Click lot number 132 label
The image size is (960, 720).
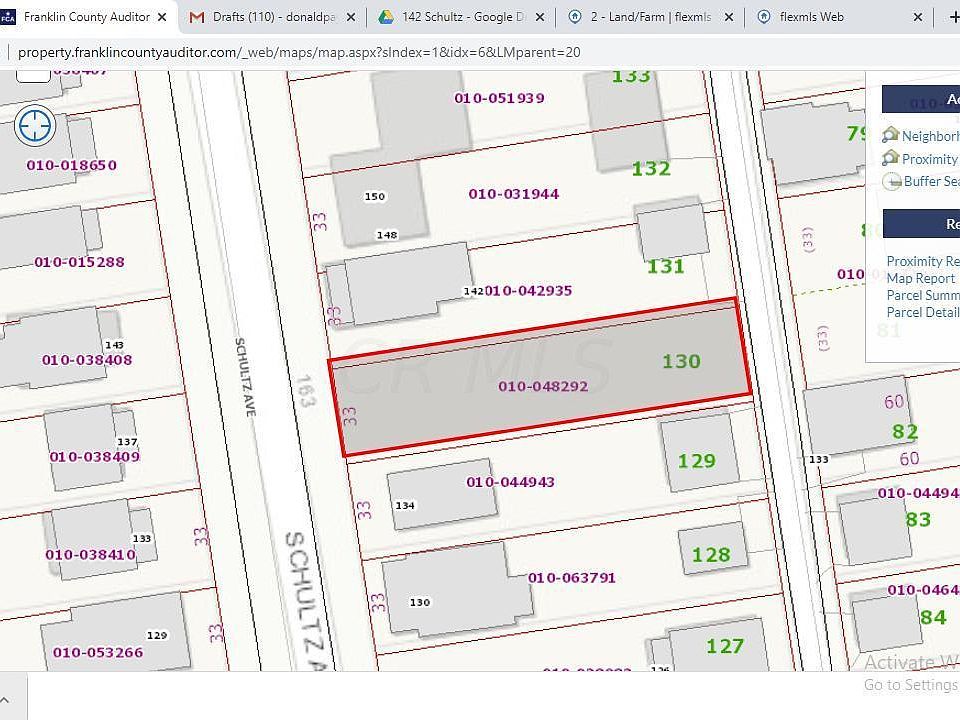click(x=651, y=168)
